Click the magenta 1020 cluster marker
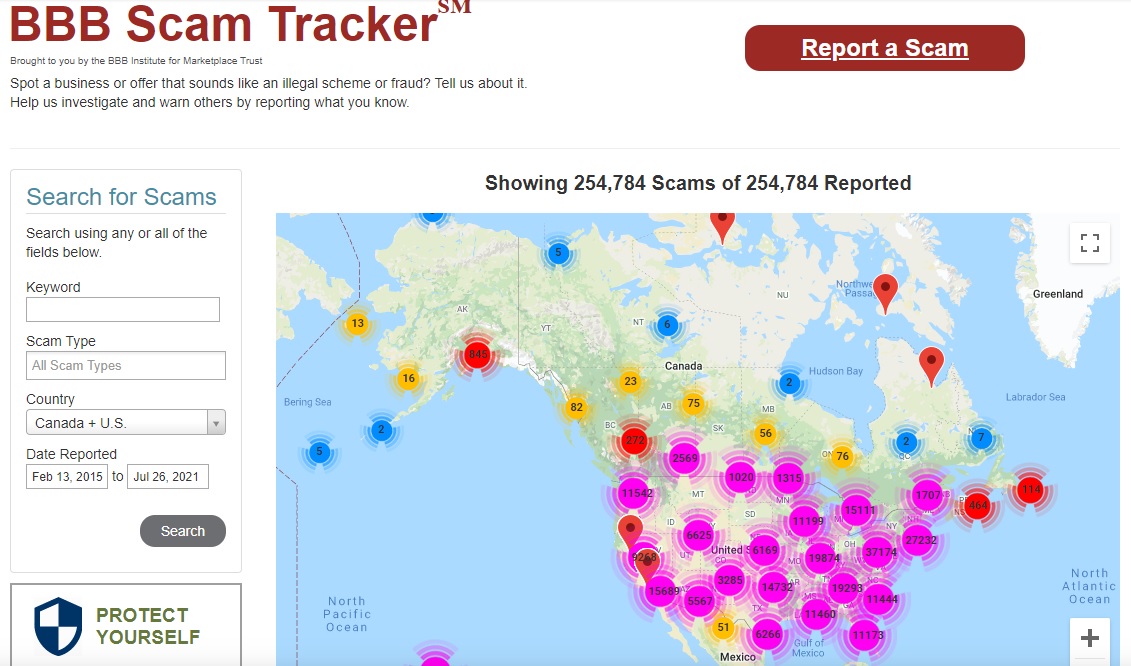The width and height of the screenshot is (1131, 666). [x=741, y=477]
